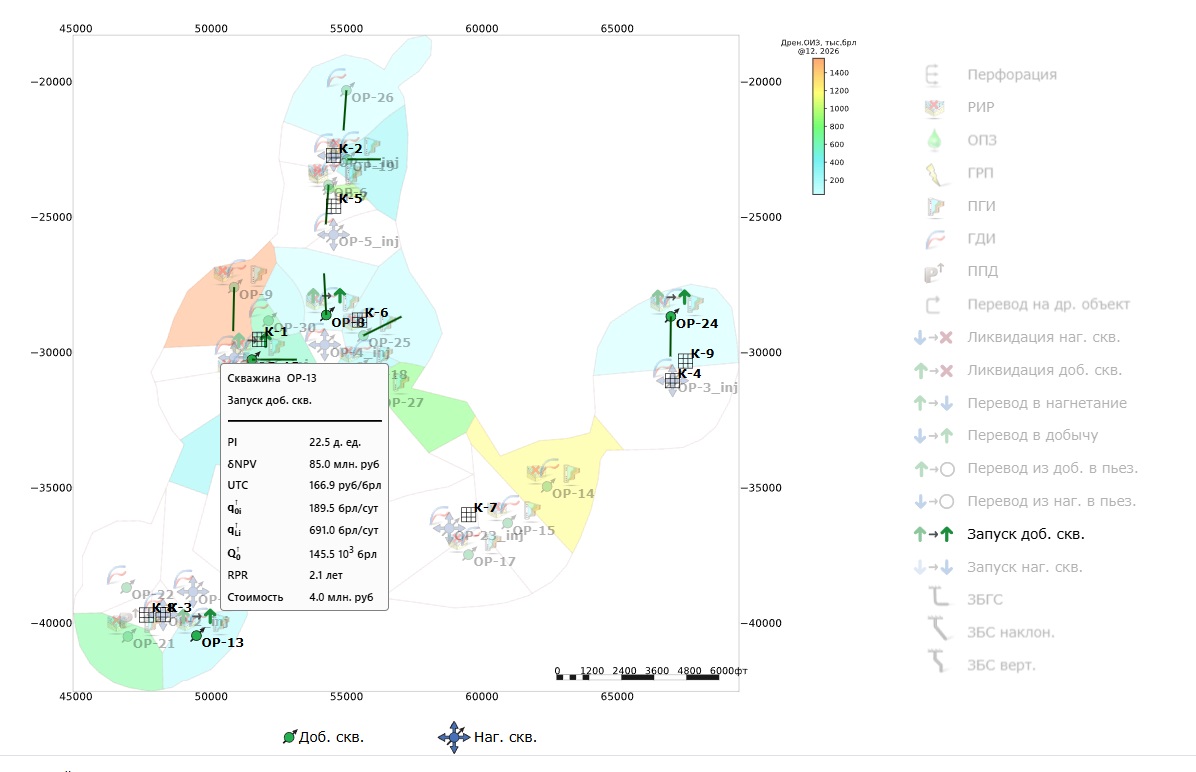Toggle Доб. скв. legend below map
This screenshot has width=1196, height=772.
click(x=323, y=737)
